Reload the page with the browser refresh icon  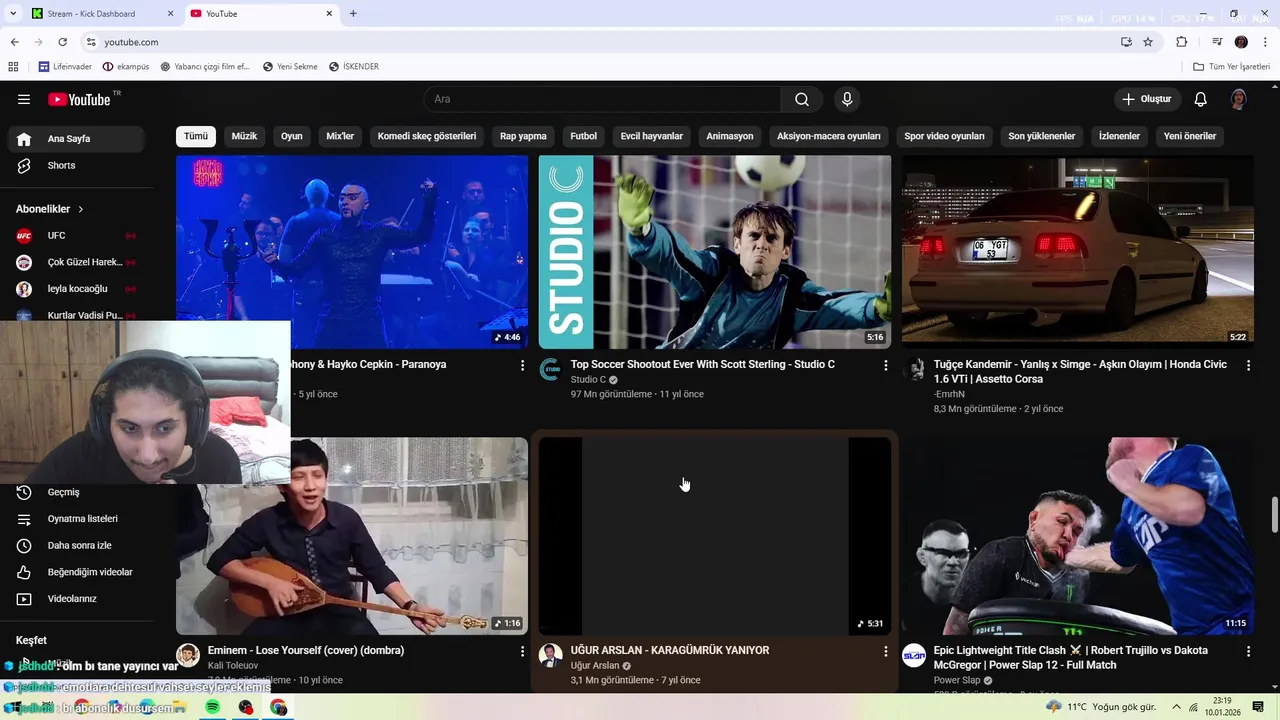click(x=62, y=42)
